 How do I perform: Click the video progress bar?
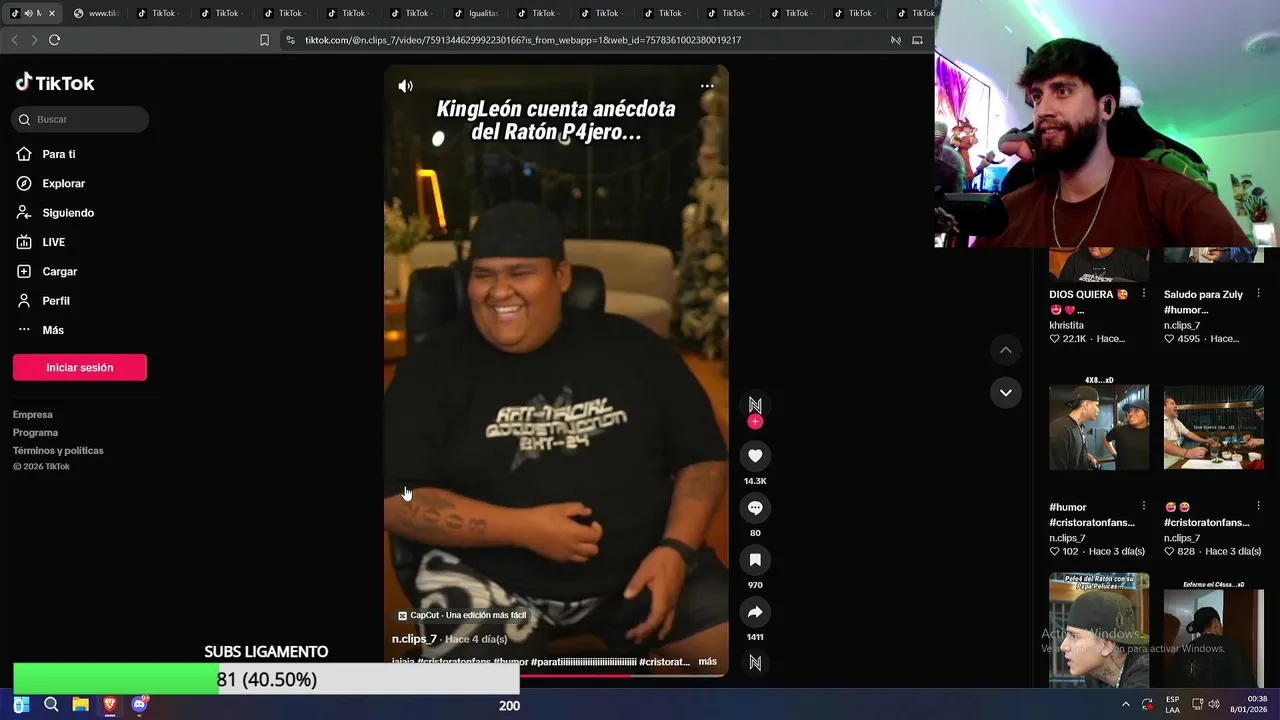coord(556,675)
